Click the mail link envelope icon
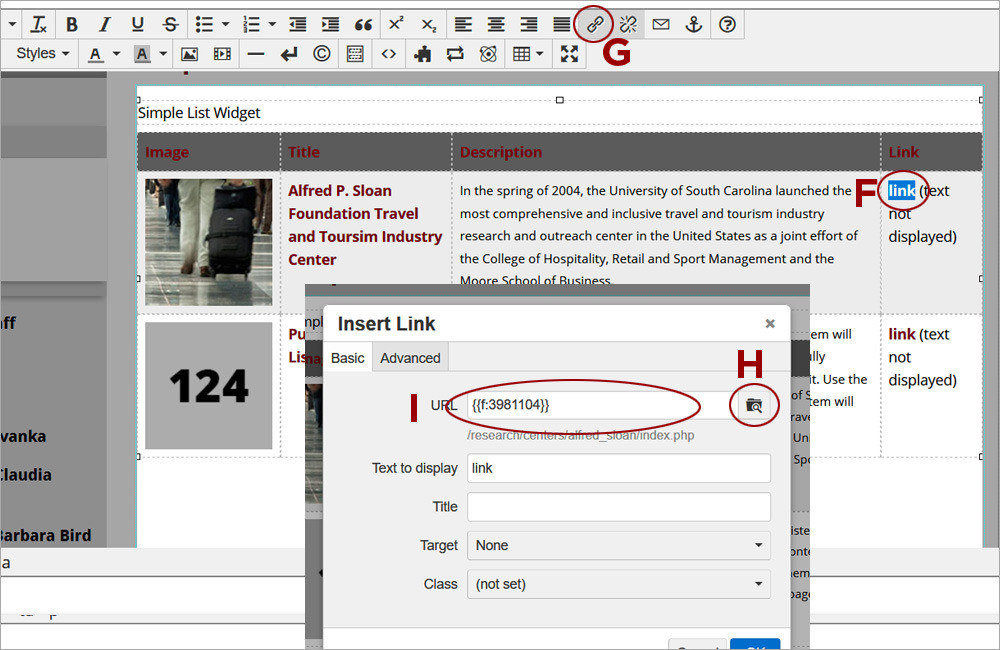1000x650 pixels. pos(661,24)
